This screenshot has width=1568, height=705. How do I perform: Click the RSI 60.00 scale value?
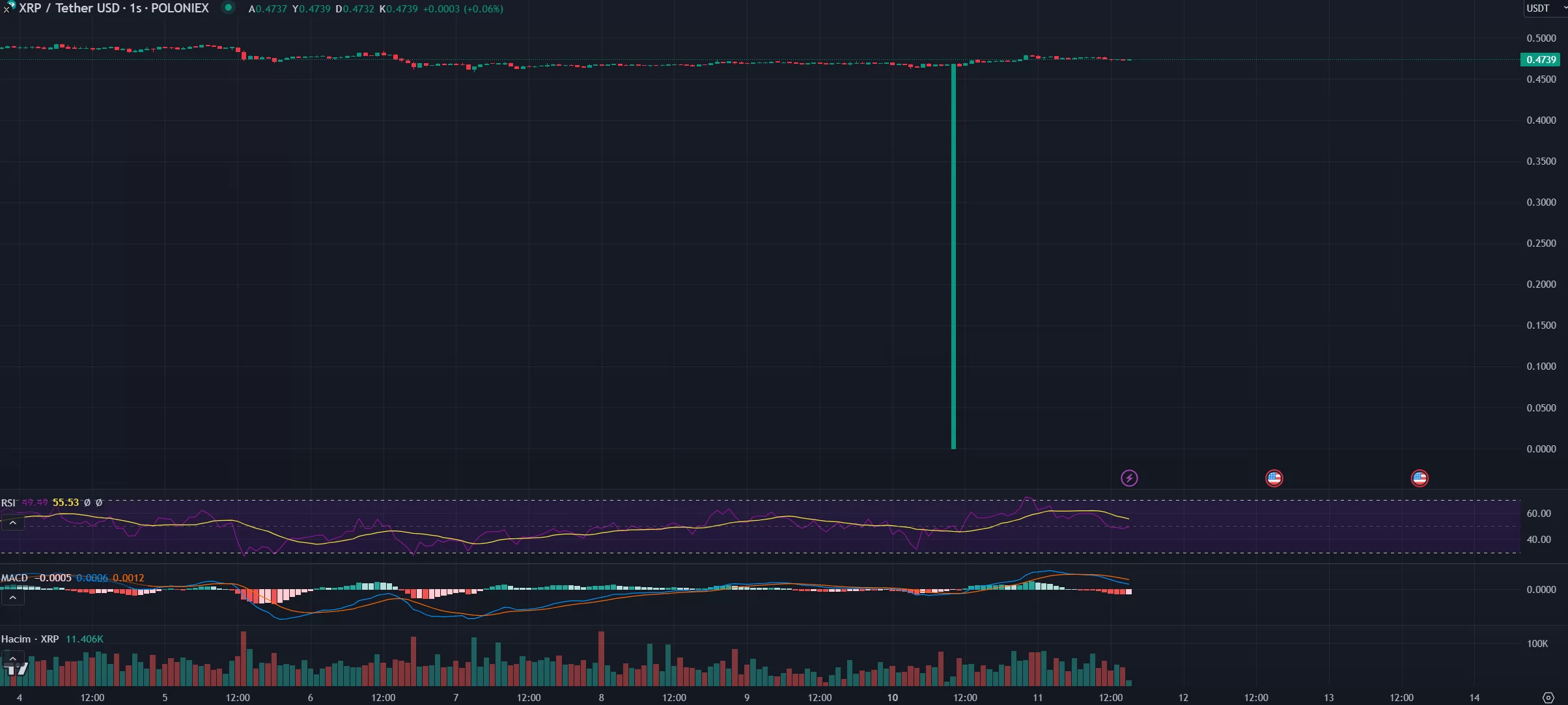tap(1538, 514)
